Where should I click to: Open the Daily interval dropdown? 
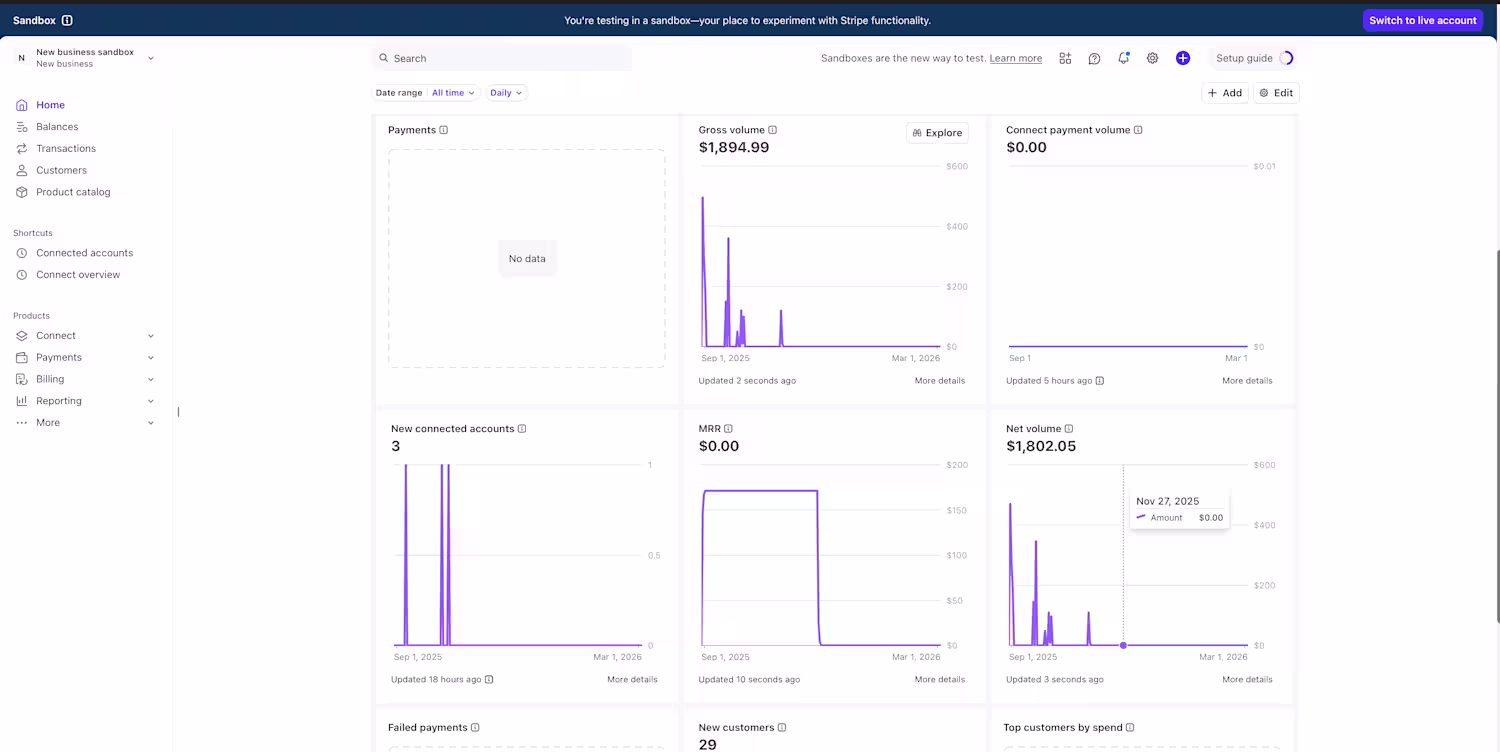506,93
